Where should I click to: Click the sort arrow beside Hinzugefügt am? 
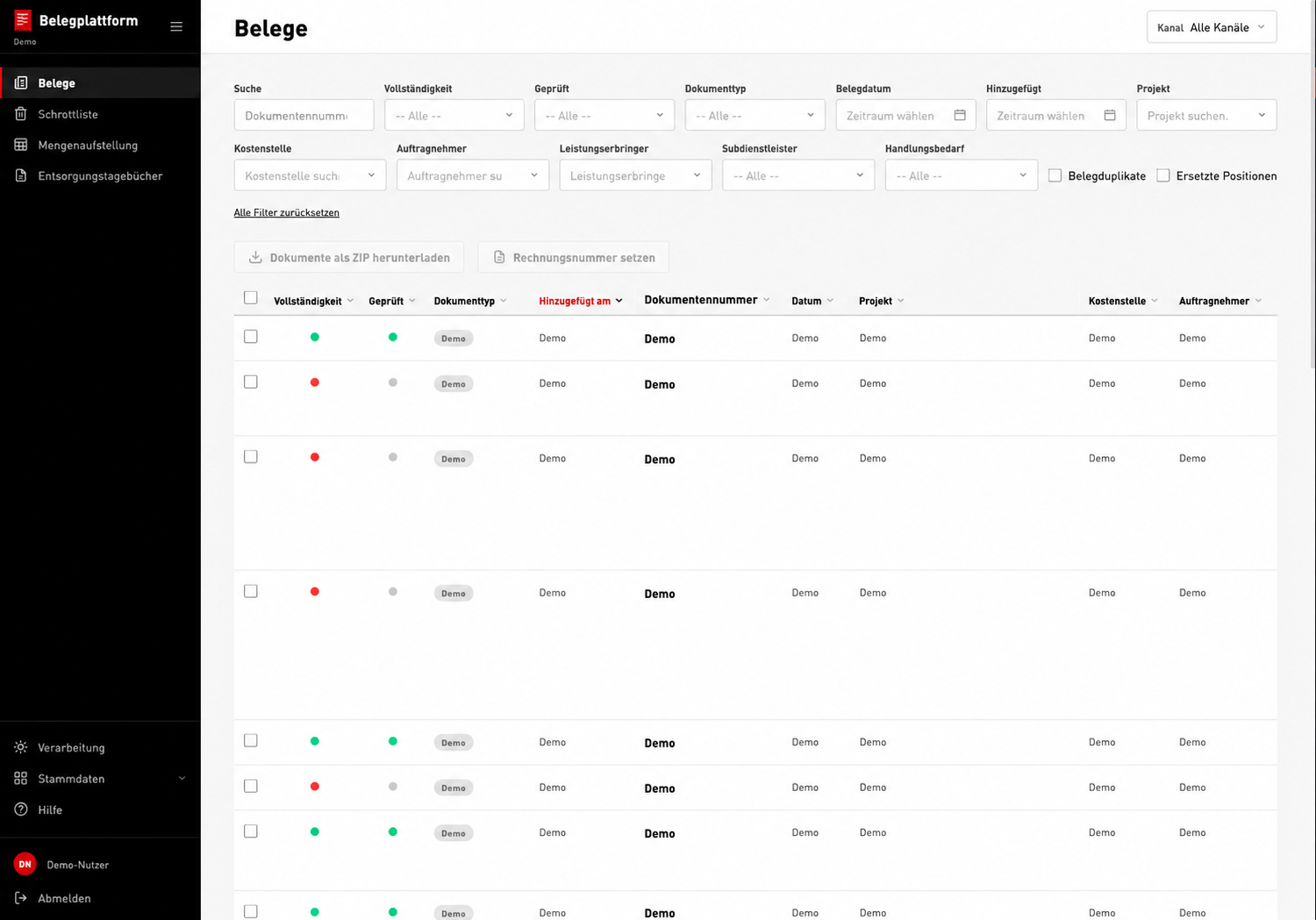point(619,301)
